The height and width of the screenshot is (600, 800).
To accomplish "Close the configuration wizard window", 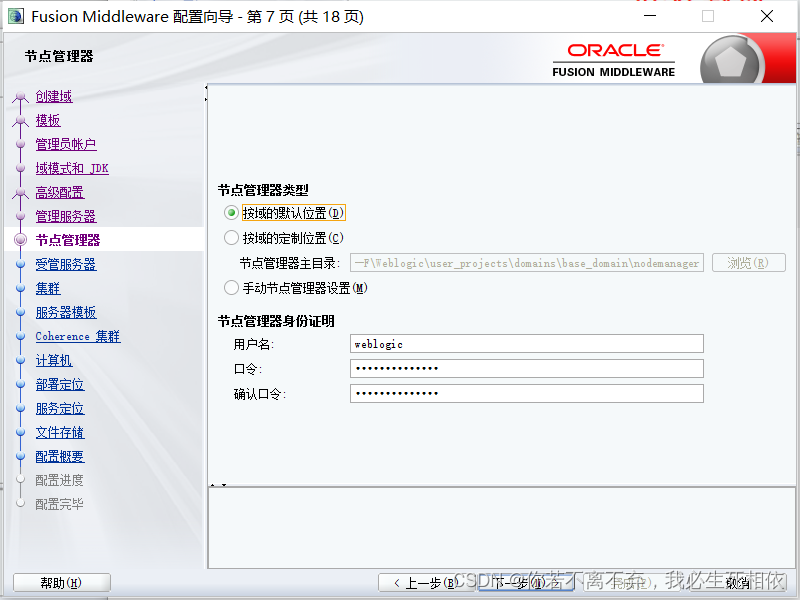I will coord(767,16).
